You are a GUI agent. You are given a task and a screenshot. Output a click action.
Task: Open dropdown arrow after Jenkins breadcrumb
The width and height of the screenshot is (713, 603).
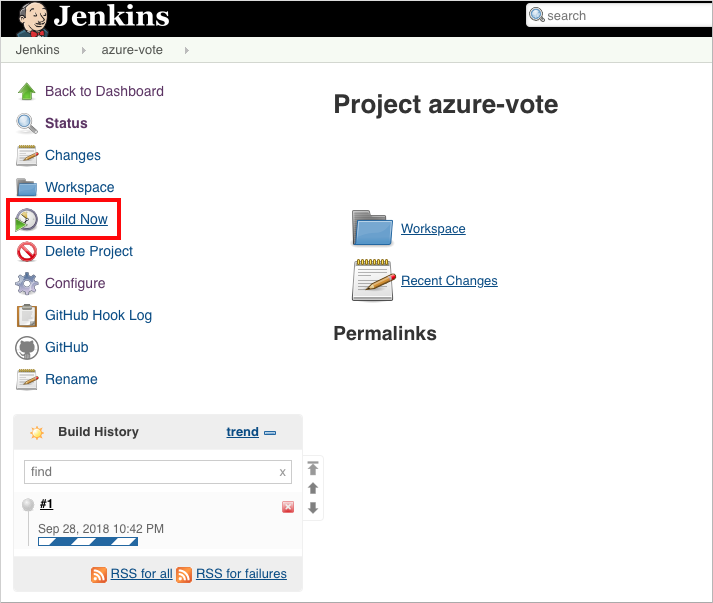(x=84, y=50)
